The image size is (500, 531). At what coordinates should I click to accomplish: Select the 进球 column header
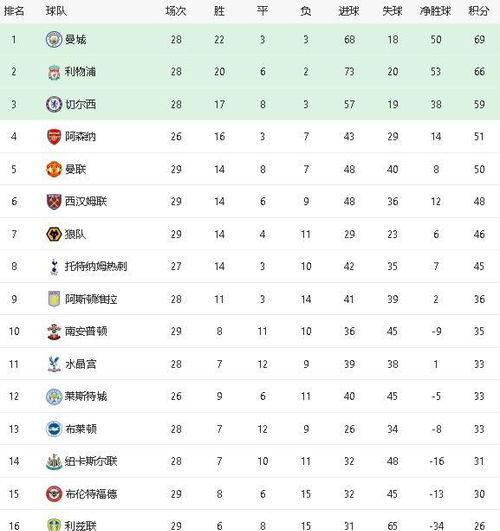coord(349,11)
